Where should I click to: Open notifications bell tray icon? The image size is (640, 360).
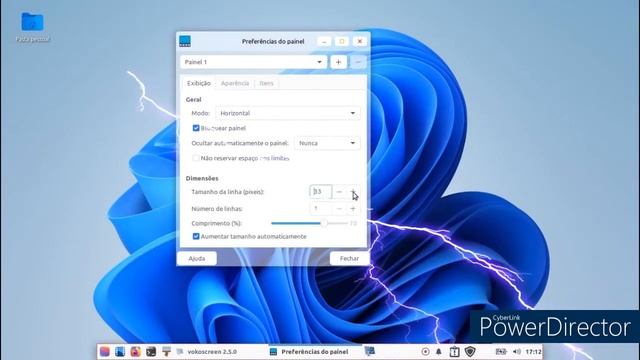[x=439, y=351]
